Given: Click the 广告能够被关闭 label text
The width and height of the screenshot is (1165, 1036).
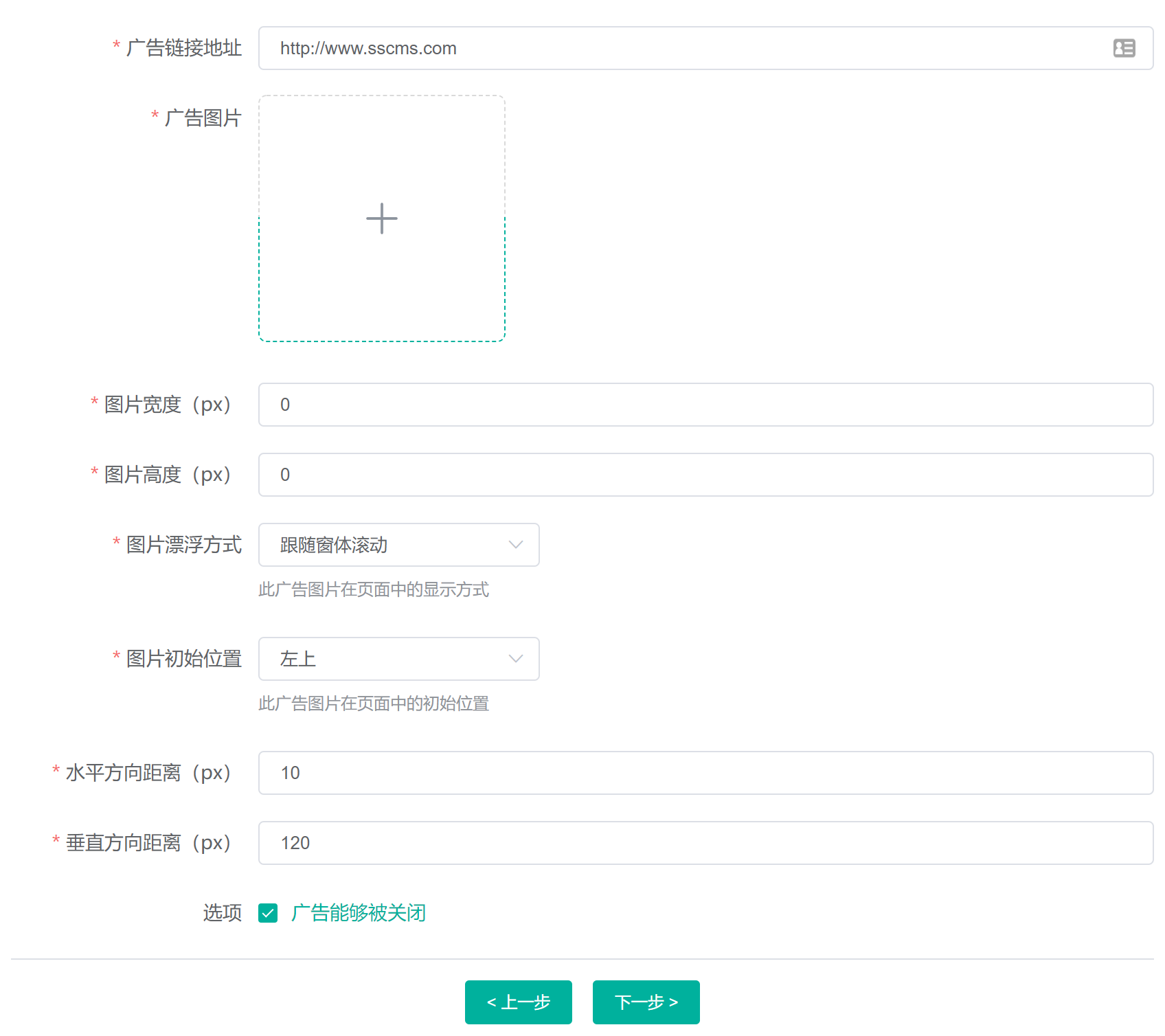Looking at the screenshot, I should pos(358,913).
